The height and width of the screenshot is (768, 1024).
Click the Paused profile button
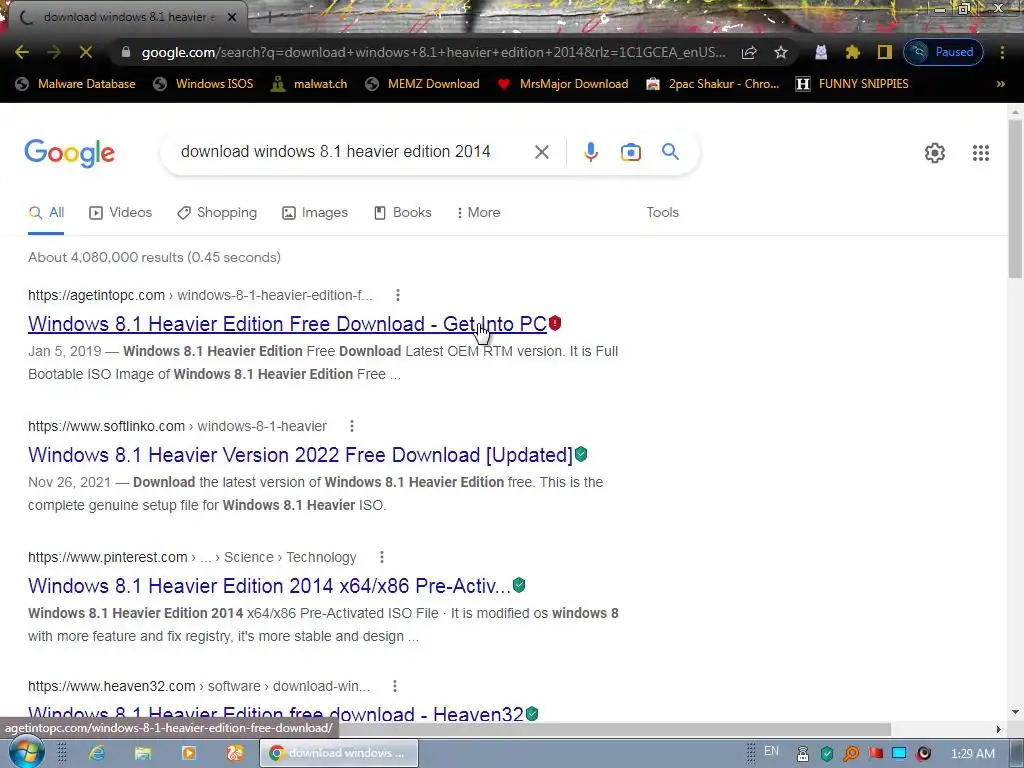943,52
